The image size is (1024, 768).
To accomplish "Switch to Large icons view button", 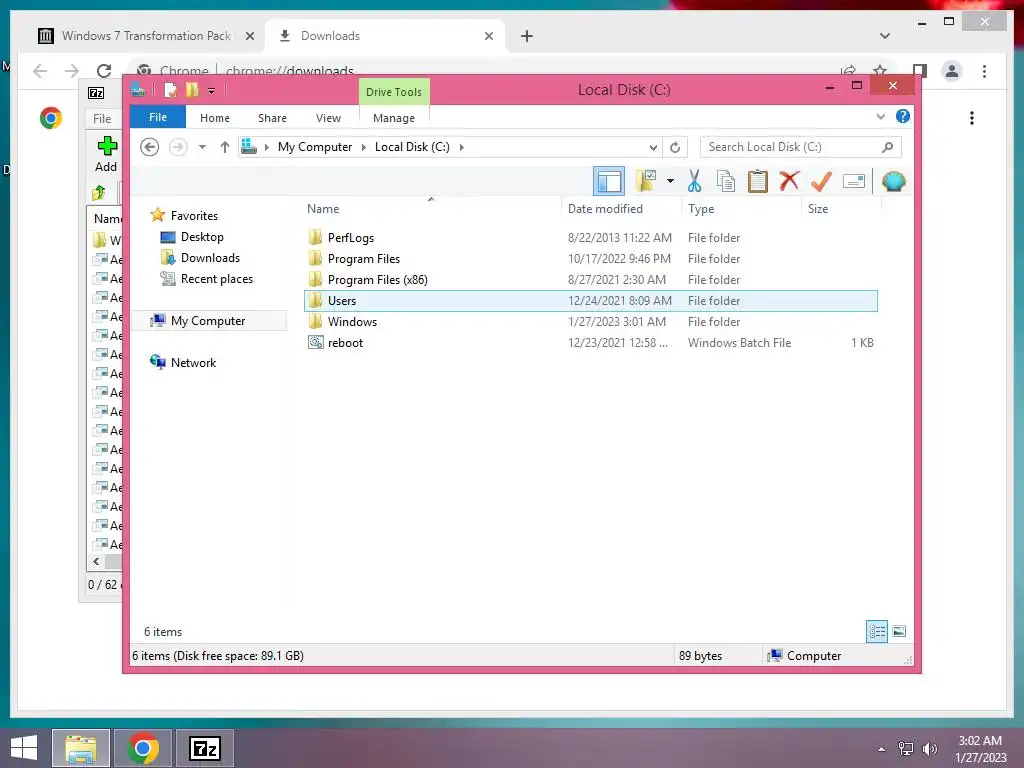I will [899, 632].
